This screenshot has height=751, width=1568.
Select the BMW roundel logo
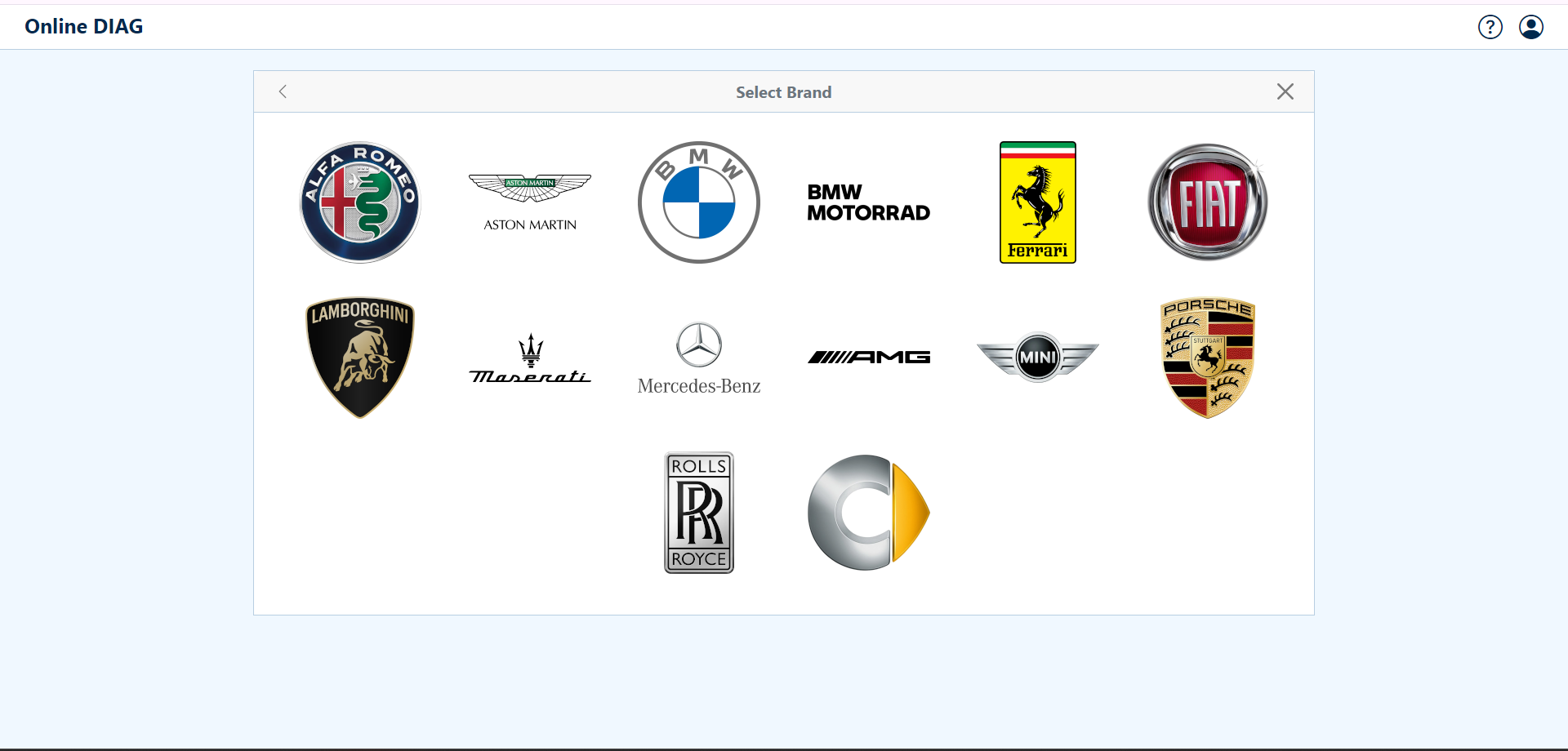699,202
